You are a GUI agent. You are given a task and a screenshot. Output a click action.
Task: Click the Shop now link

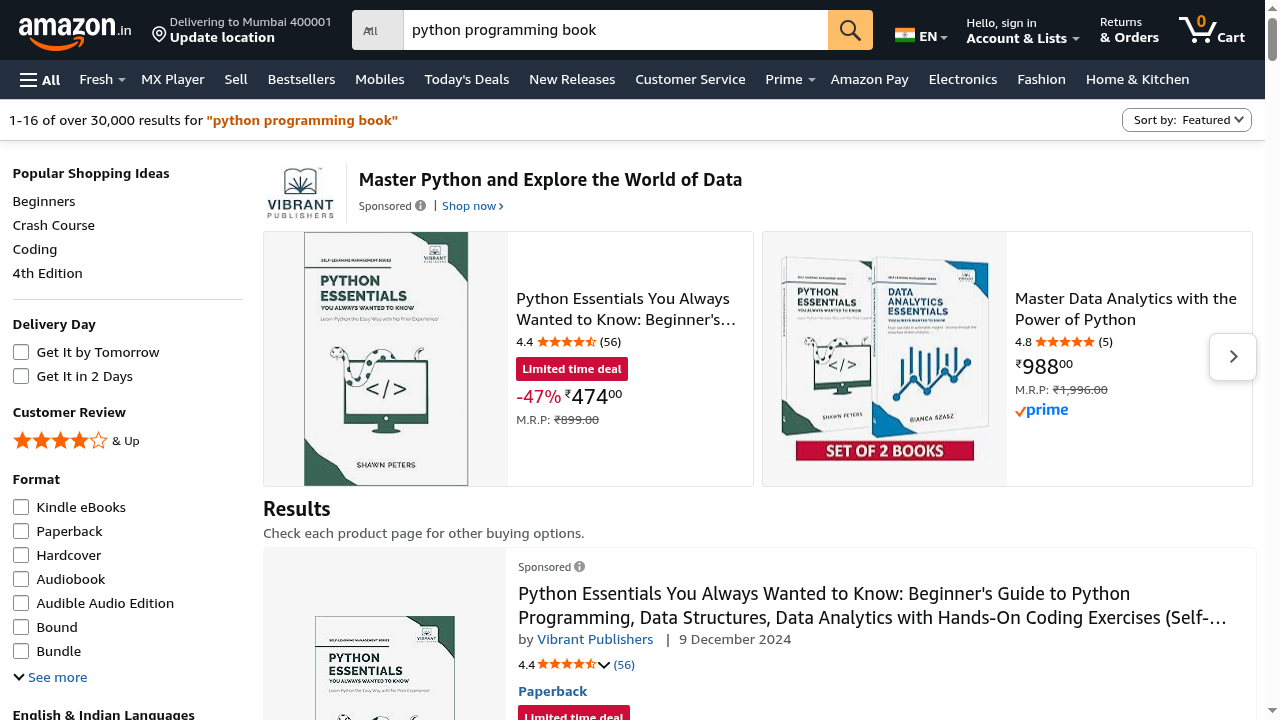473,206
